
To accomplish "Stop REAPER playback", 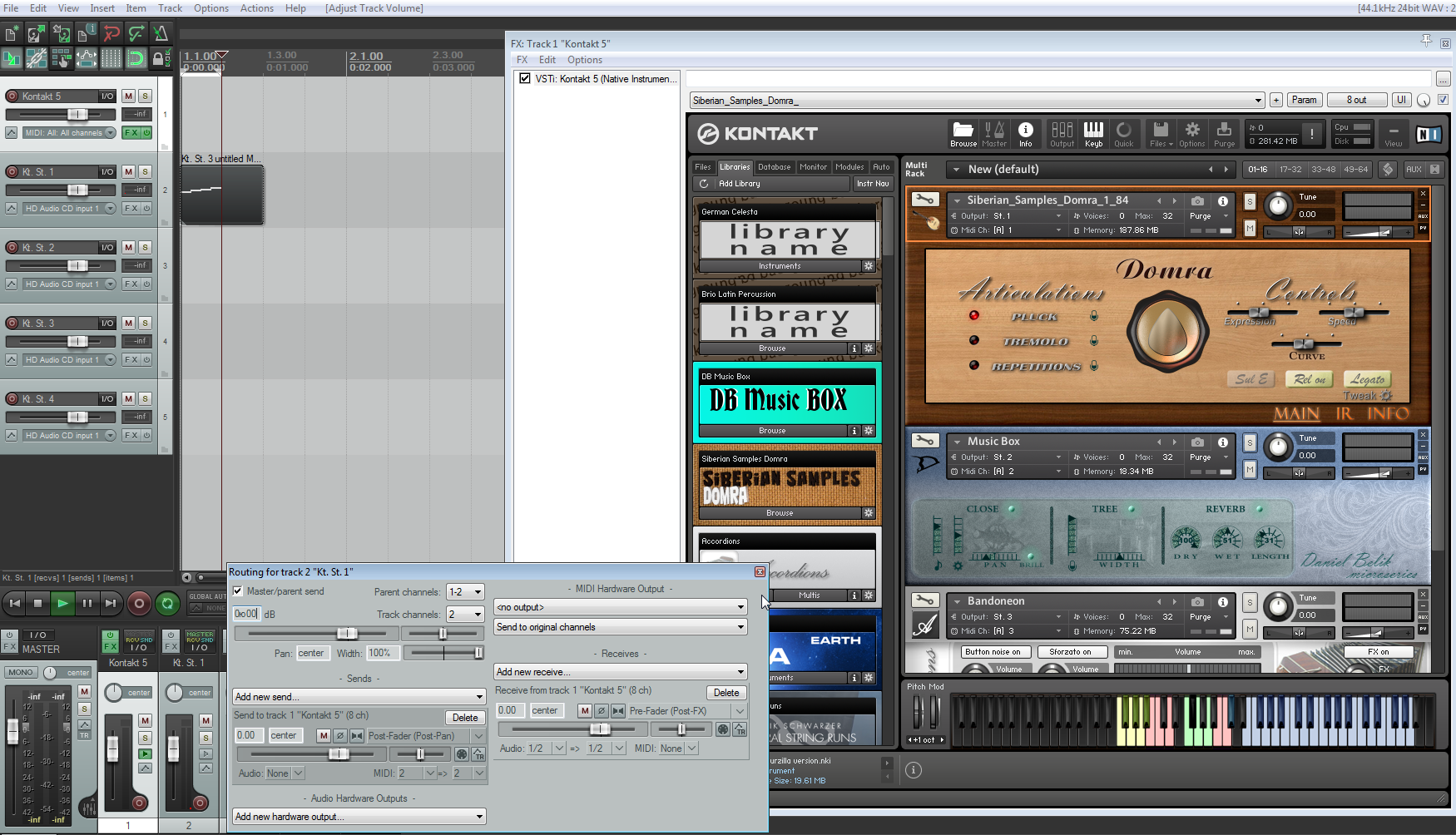I will 37,603.
